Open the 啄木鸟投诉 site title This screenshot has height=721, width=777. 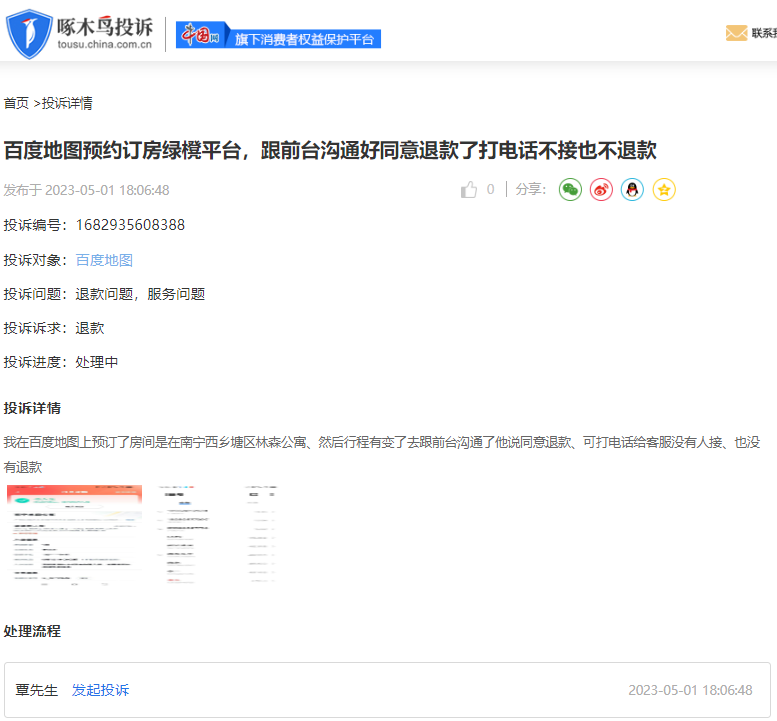[105, 27]
